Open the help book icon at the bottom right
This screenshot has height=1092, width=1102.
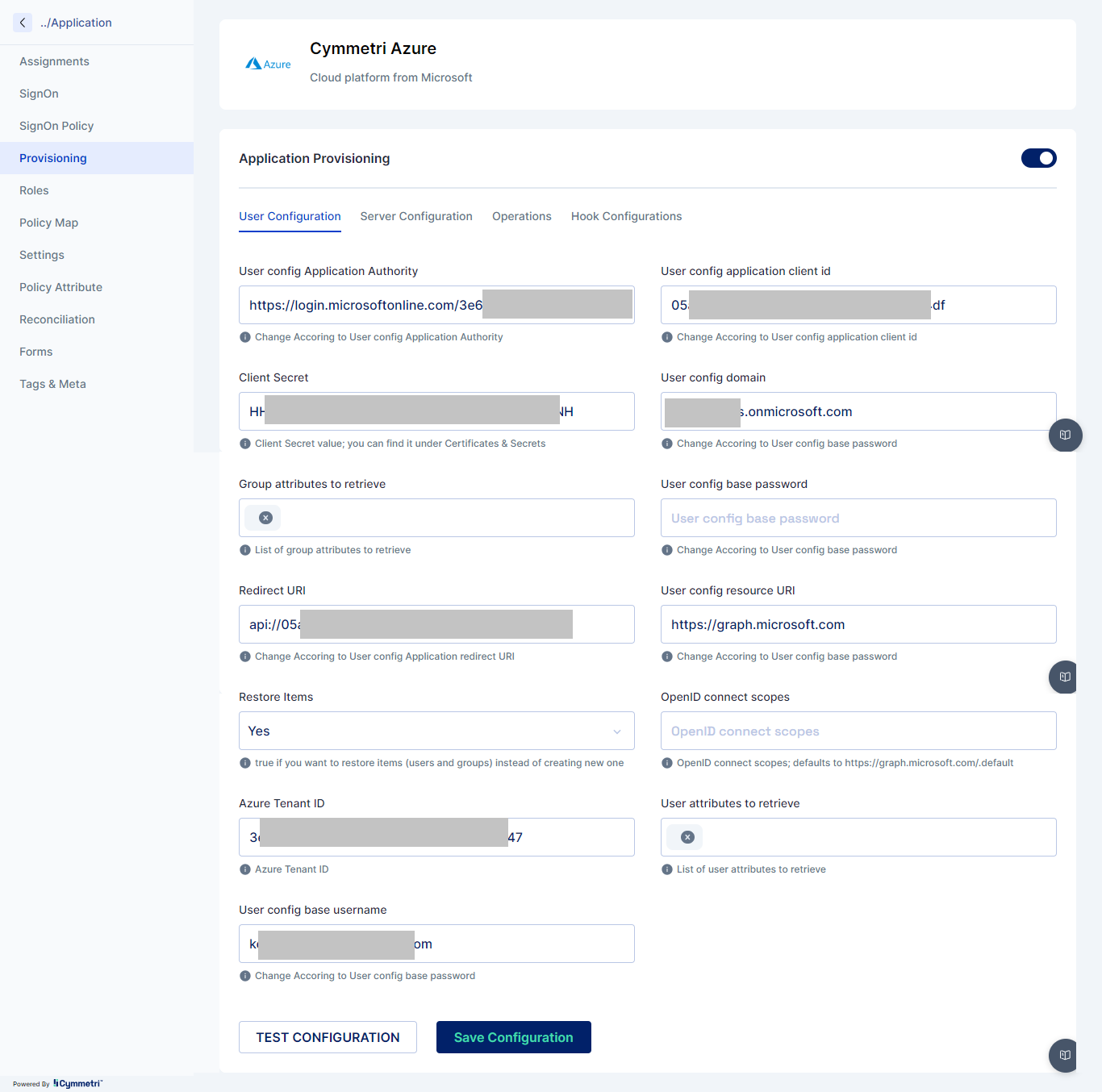[x=1065, y=1055]
